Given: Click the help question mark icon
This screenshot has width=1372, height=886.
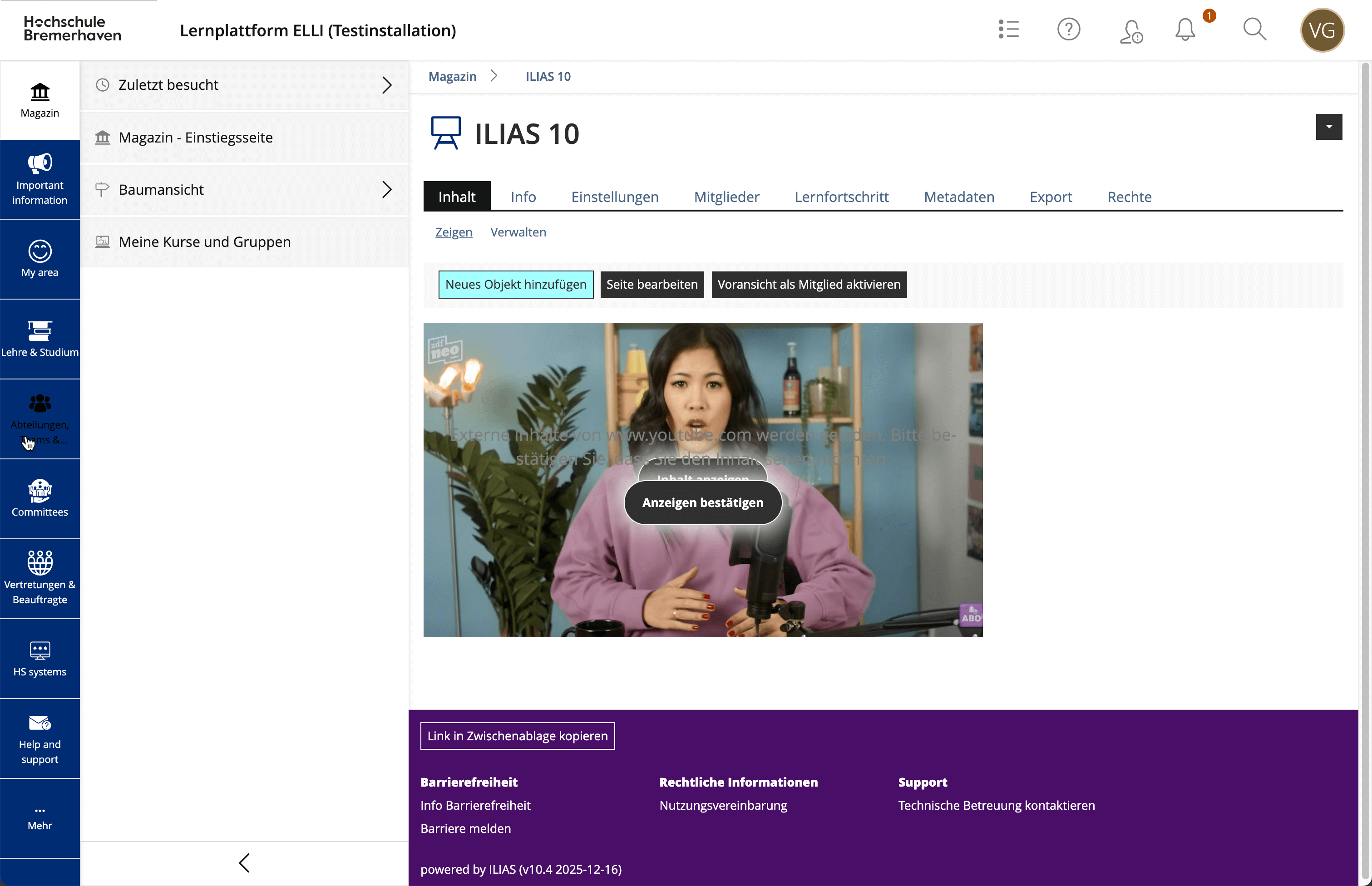Looking at the screenshot, I should coord(1068,30).
